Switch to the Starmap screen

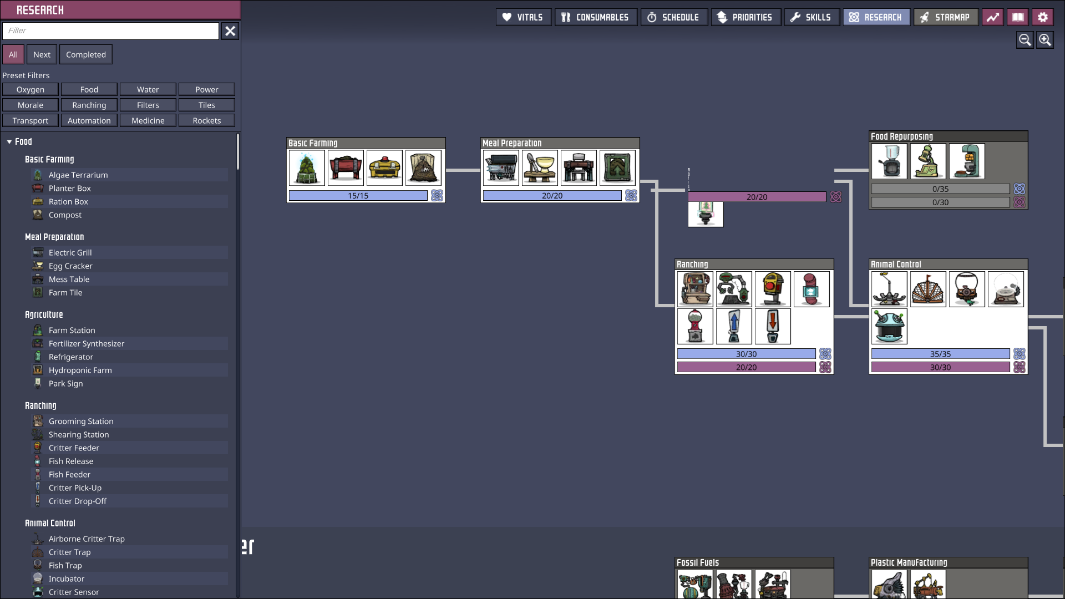click(944, 17)
